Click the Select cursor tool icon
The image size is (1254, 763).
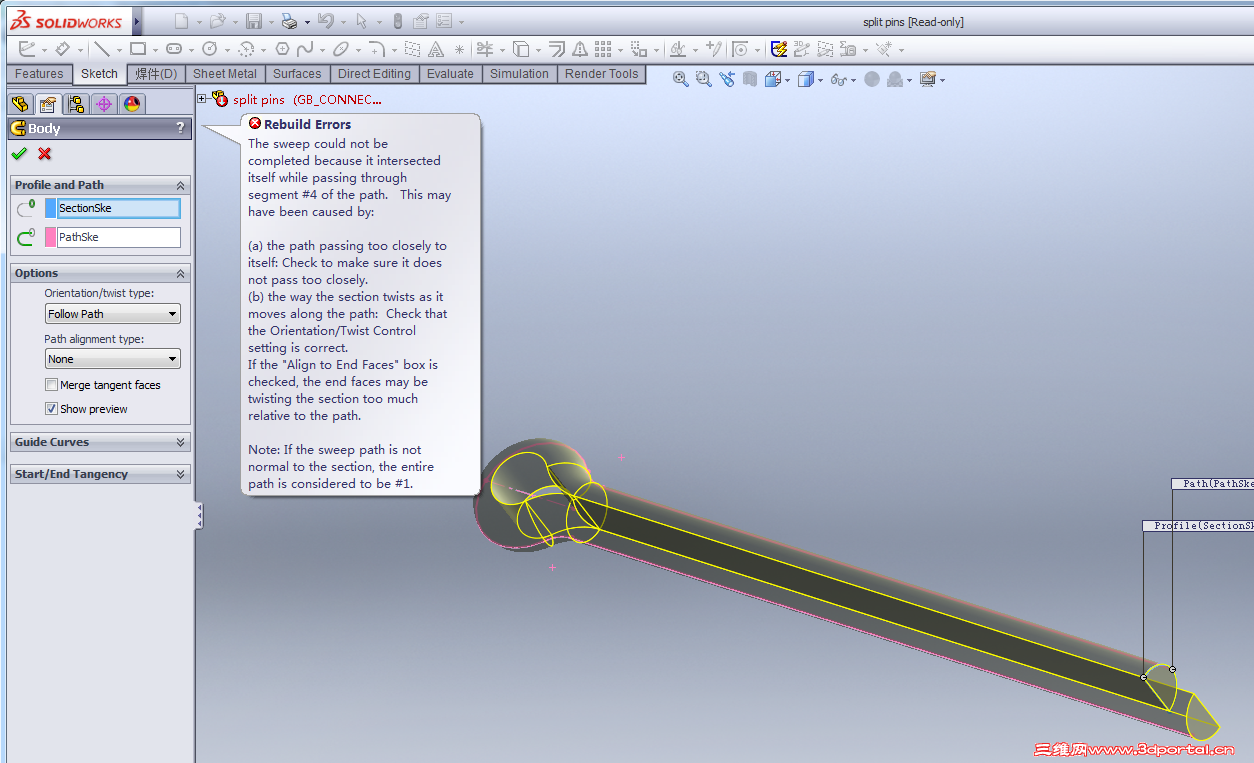362,21
